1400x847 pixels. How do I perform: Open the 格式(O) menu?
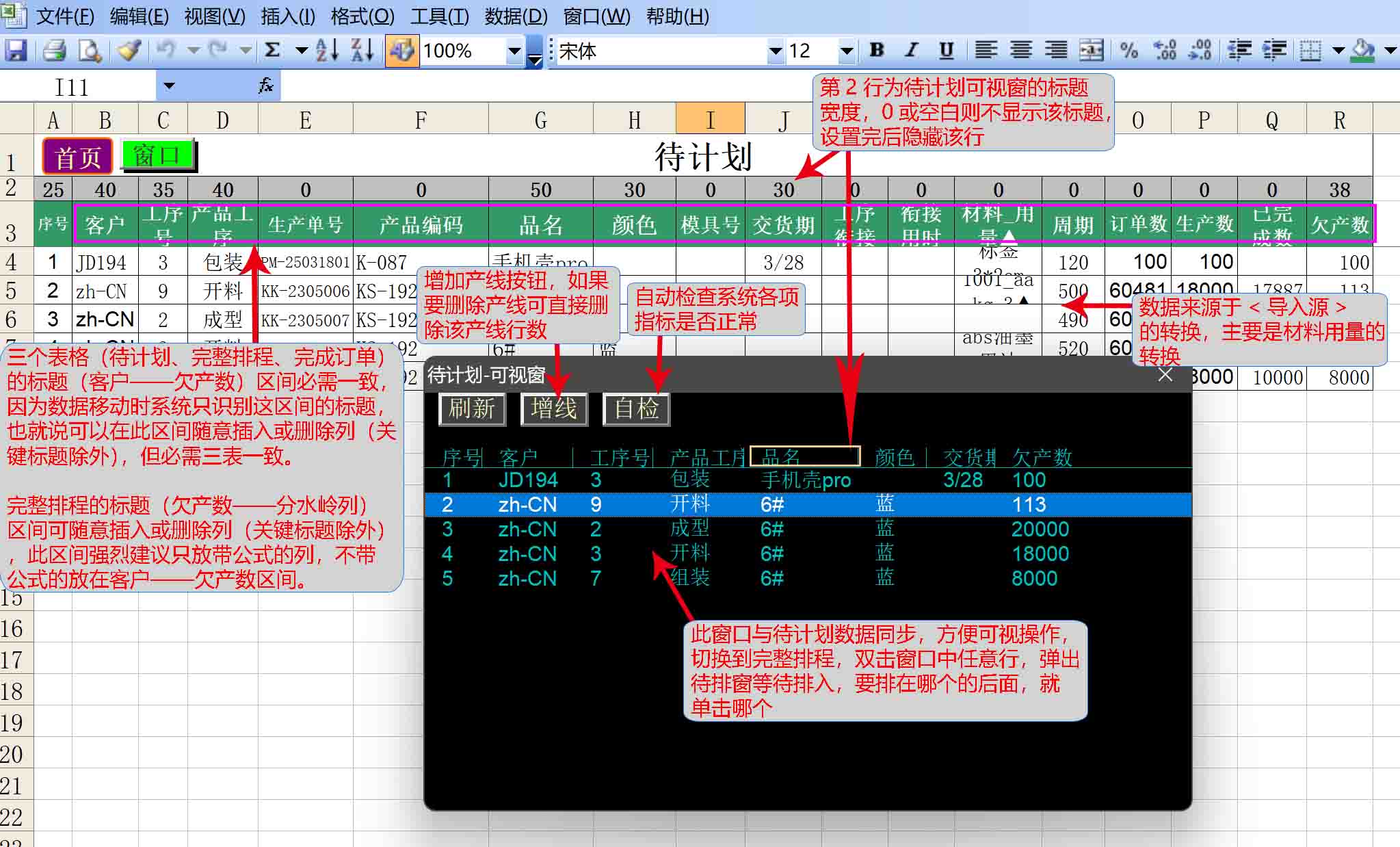coord(362,16)
